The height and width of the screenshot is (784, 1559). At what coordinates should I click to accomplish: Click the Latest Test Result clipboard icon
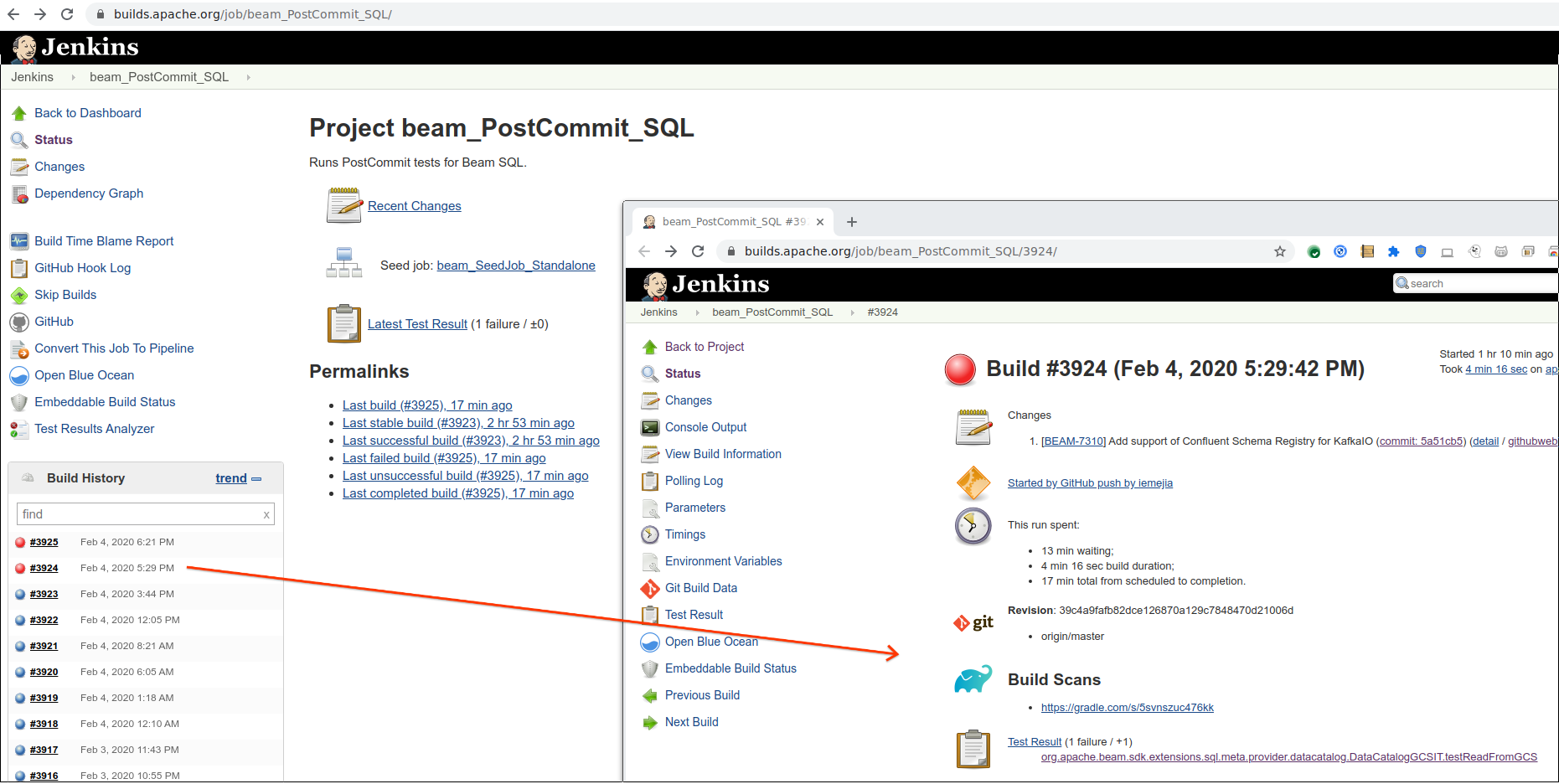click(343, 323)
